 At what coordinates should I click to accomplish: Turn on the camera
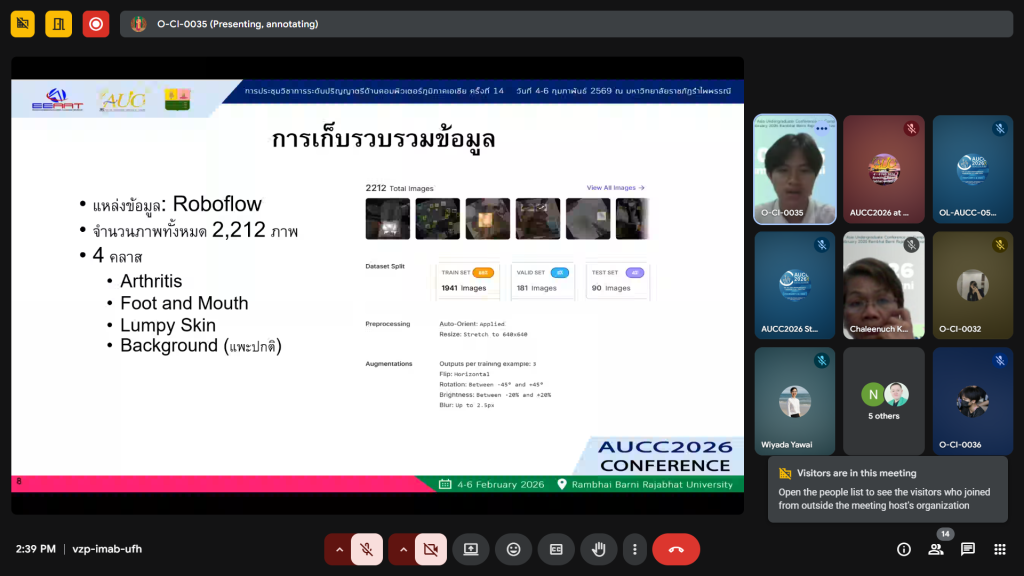[431, 549]
